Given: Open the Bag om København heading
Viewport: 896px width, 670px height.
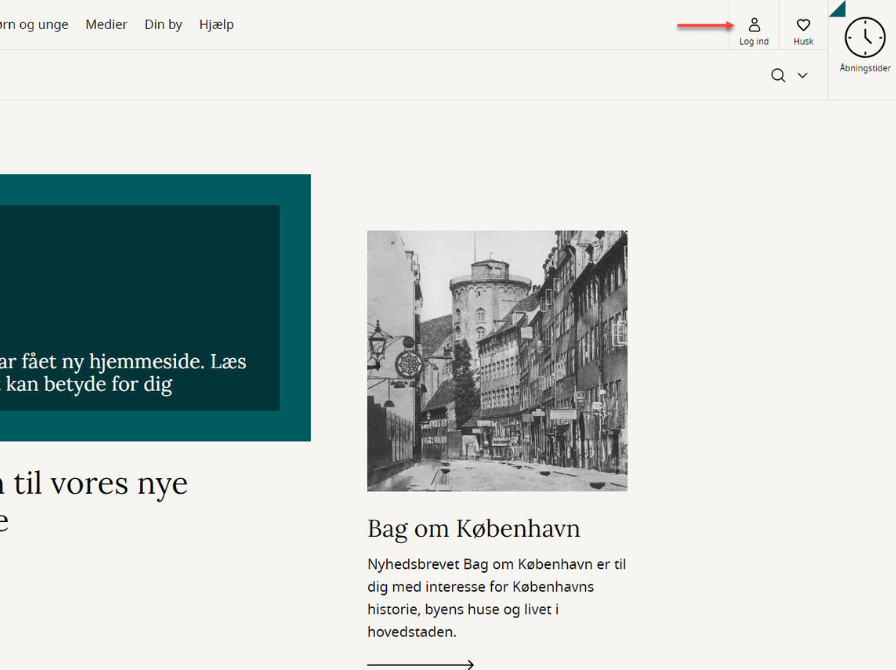Looking at the screenshot, I should tap(473, 528).
